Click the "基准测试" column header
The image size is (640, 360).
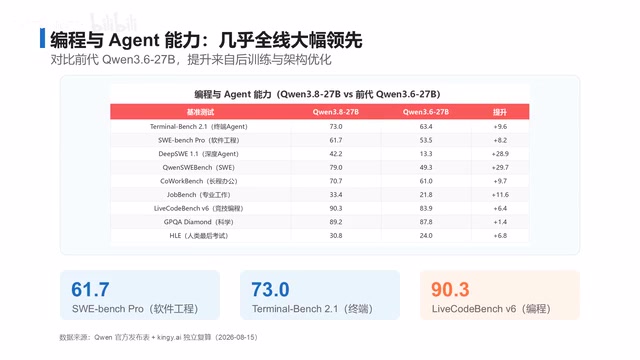[x=200, y=112]
